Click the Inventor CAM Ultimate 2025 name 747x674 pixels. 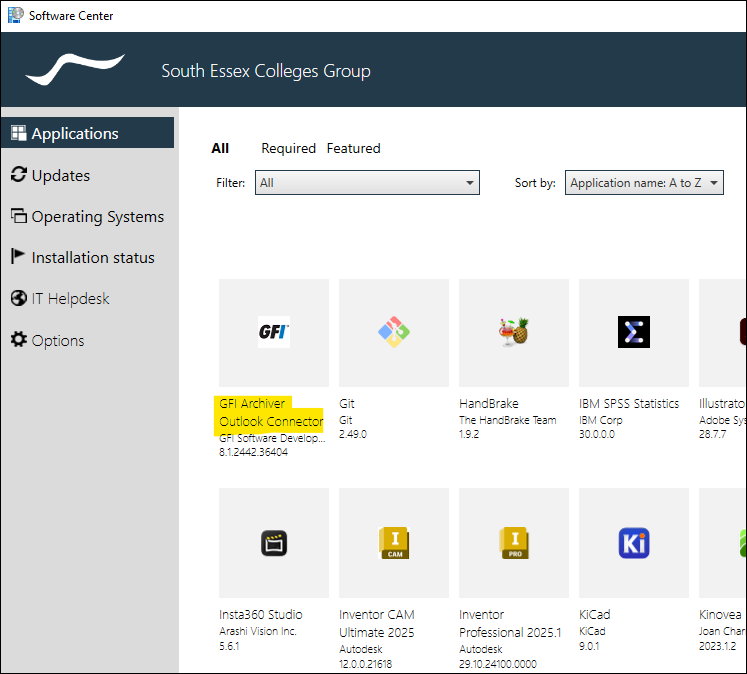[x=377, y=624]
